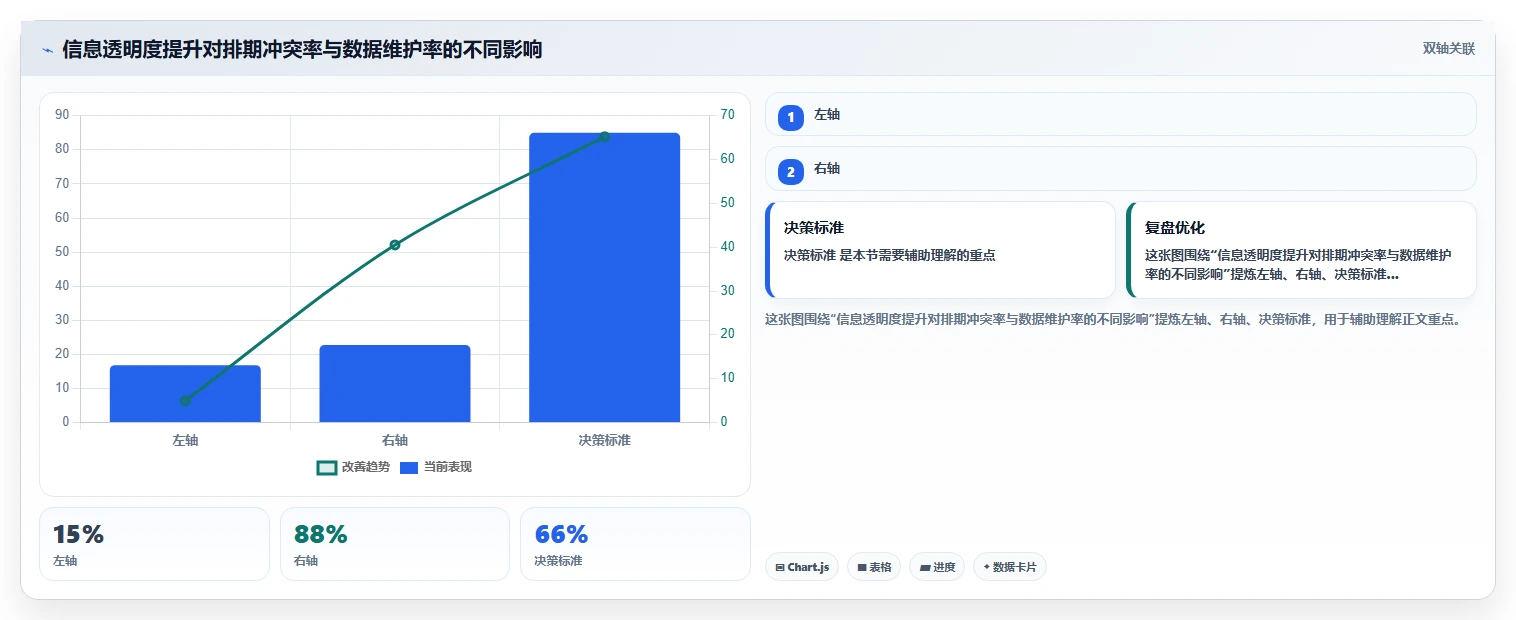Click the text 决策标准 是本节需要辅助理解的重点
The width and height of the screenshot is (1516, 620).
coord(889,255)
